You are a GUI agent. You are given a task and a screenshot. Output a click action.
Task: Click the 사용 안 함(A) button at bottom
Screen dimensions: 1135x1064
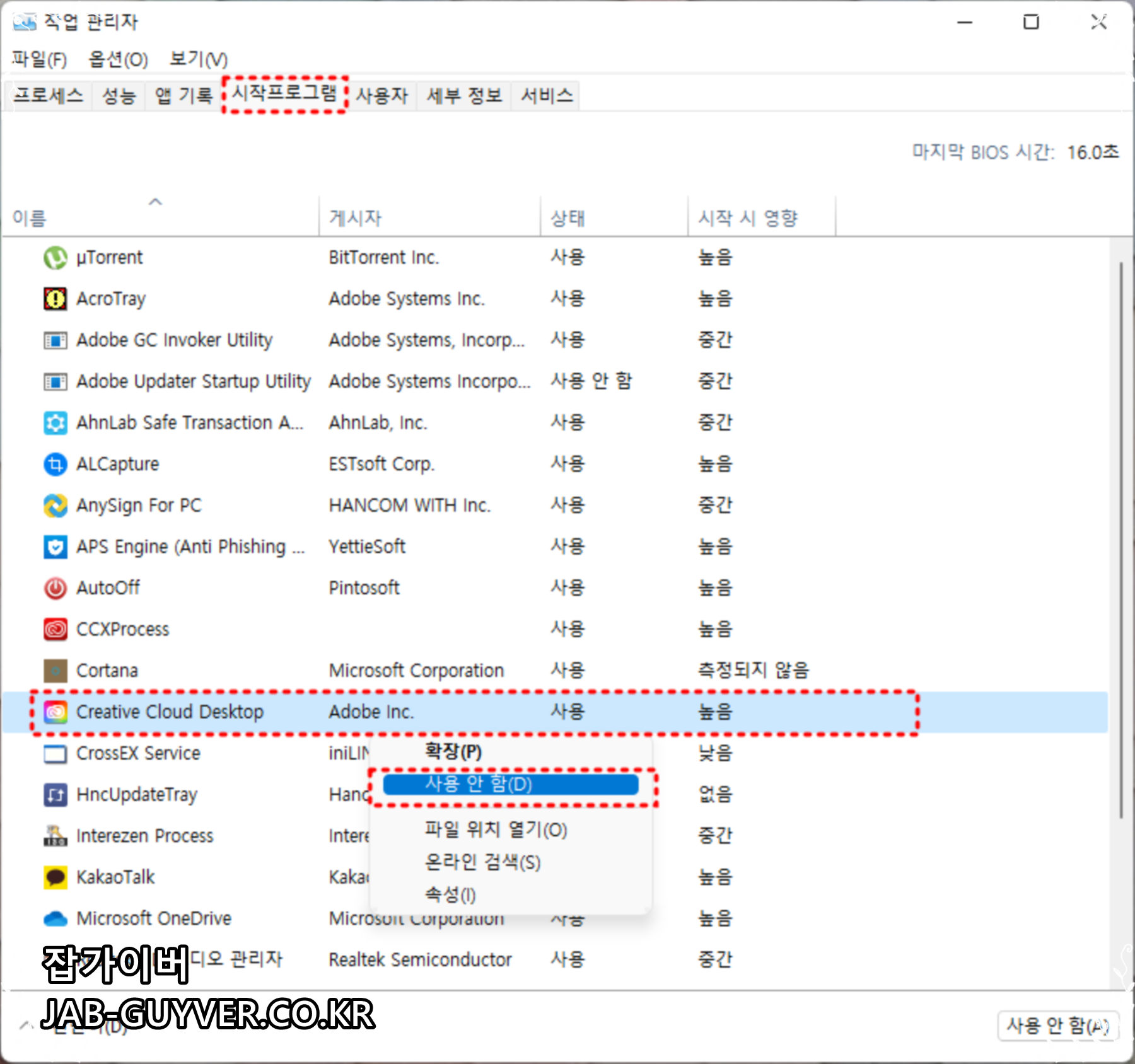click(1058, 1026)
